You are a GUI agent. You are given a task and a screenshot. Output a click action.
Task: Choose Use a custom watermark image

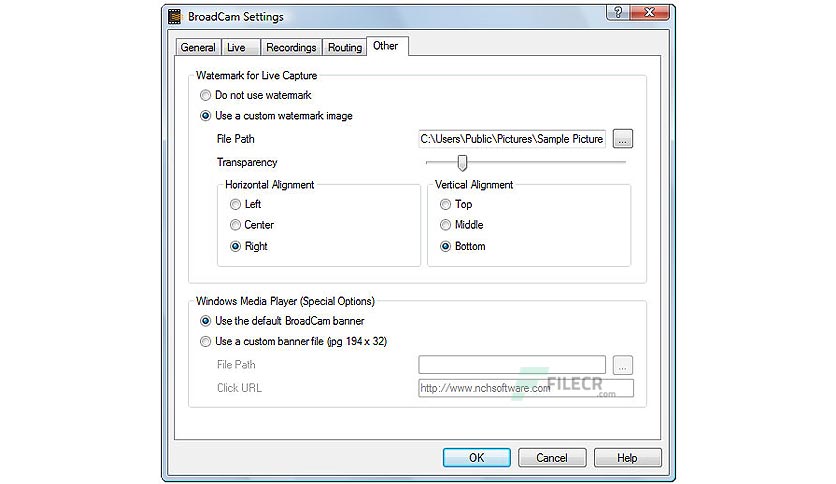[276, 116]
